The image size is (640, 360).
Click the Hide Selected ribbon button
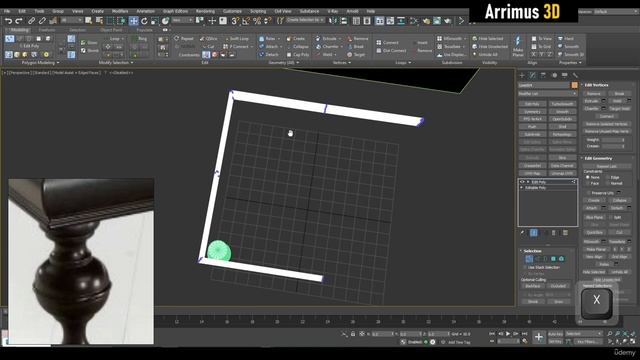coord(487,39)
